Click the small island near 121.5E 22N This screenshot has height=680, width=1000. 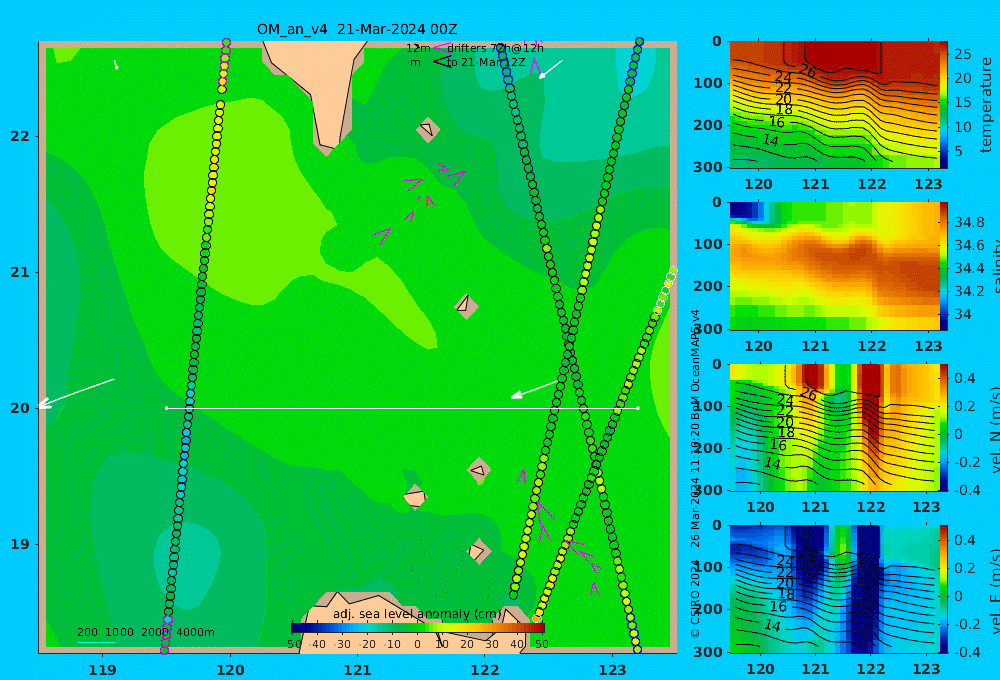(428, 129)
